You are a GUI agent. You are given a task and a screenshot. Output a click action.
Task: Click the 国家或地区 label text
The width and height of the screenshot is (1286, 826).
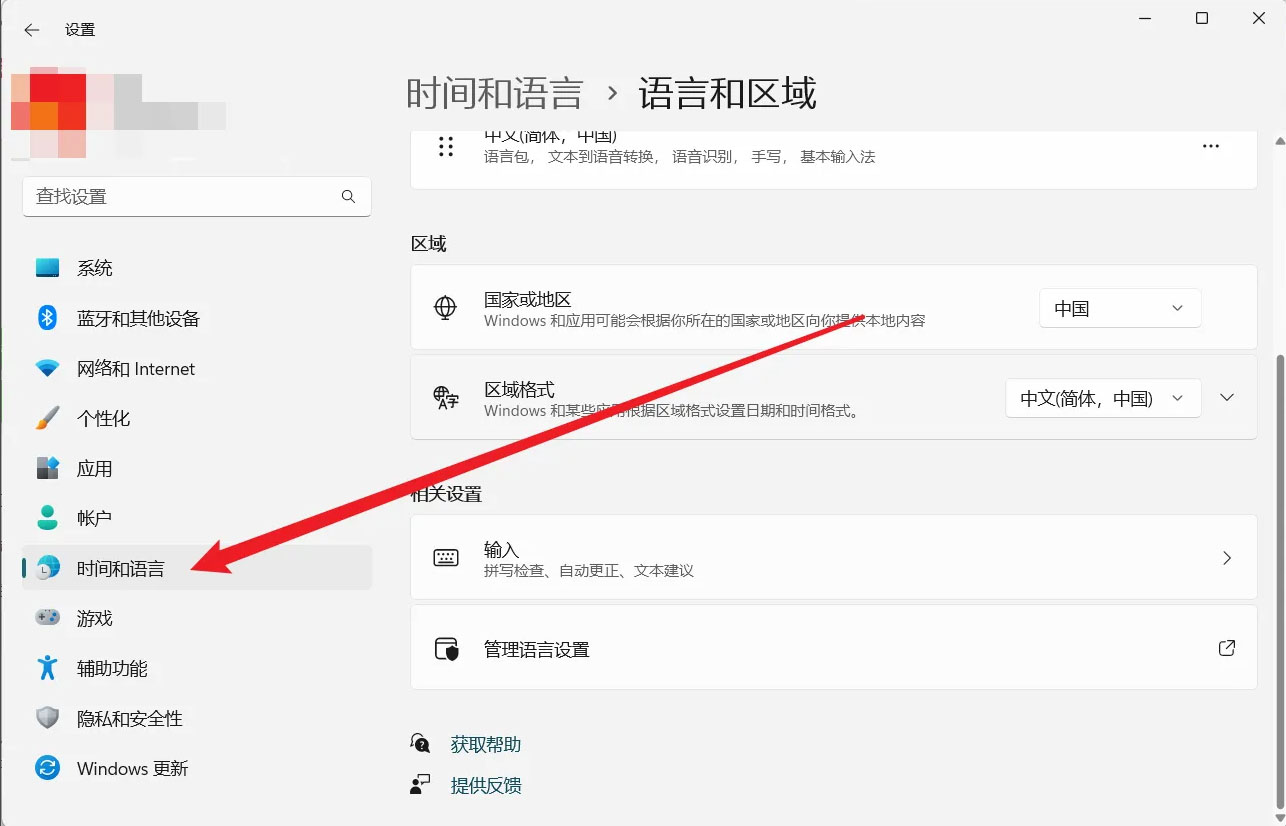click(527, 300)
